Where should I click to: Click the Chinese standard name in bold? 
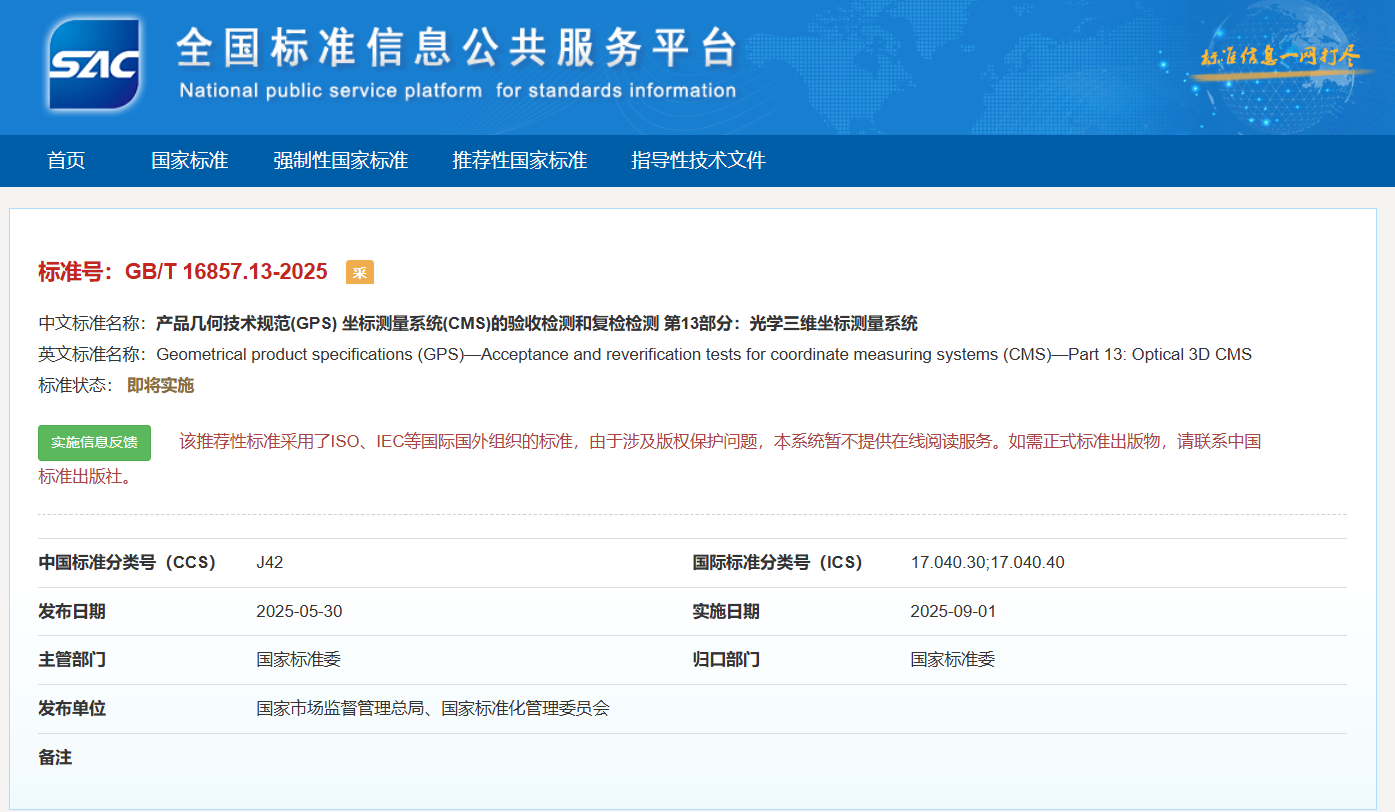536,323
